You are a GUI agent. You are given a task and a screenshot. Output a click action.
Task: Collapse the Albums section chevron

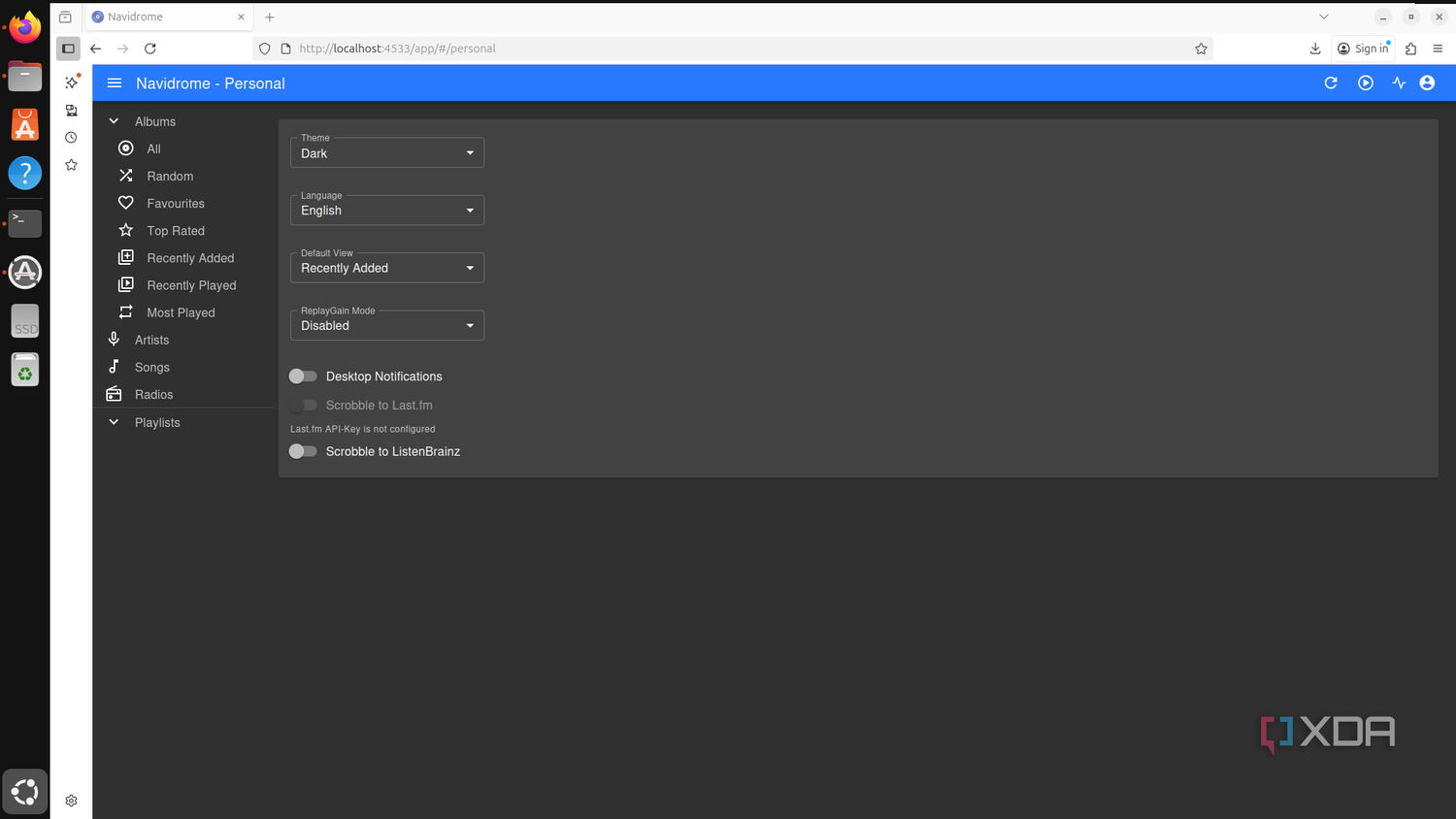coord(114,121)
